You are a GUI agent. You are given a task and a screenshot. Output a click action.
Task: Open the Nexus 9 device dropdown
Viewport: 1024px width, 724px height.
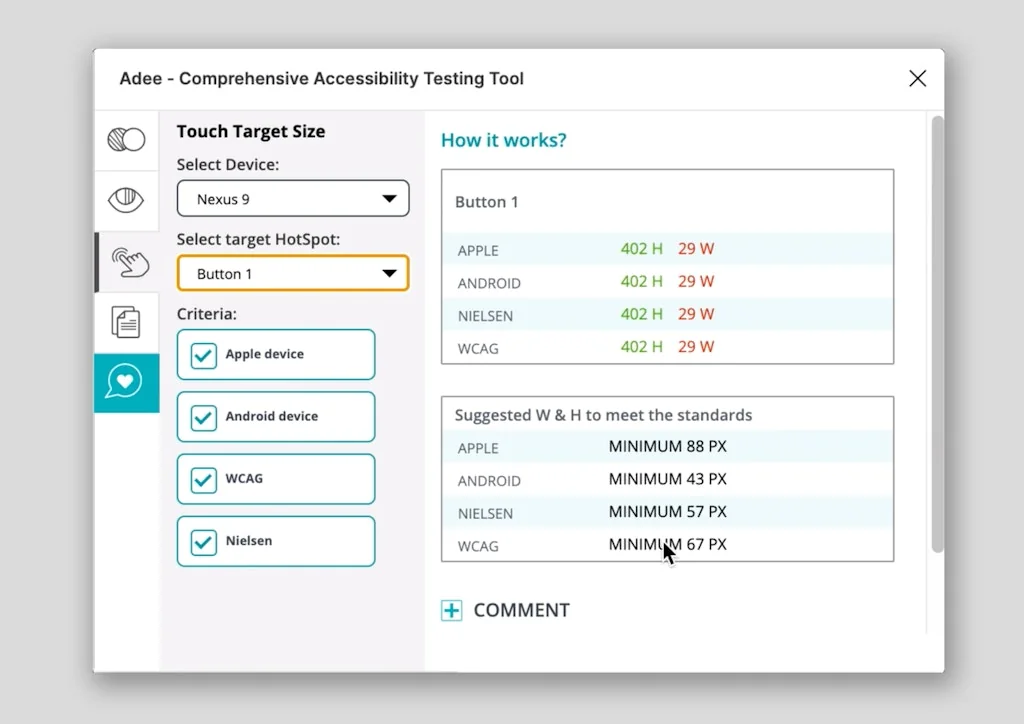click(293, 199)
